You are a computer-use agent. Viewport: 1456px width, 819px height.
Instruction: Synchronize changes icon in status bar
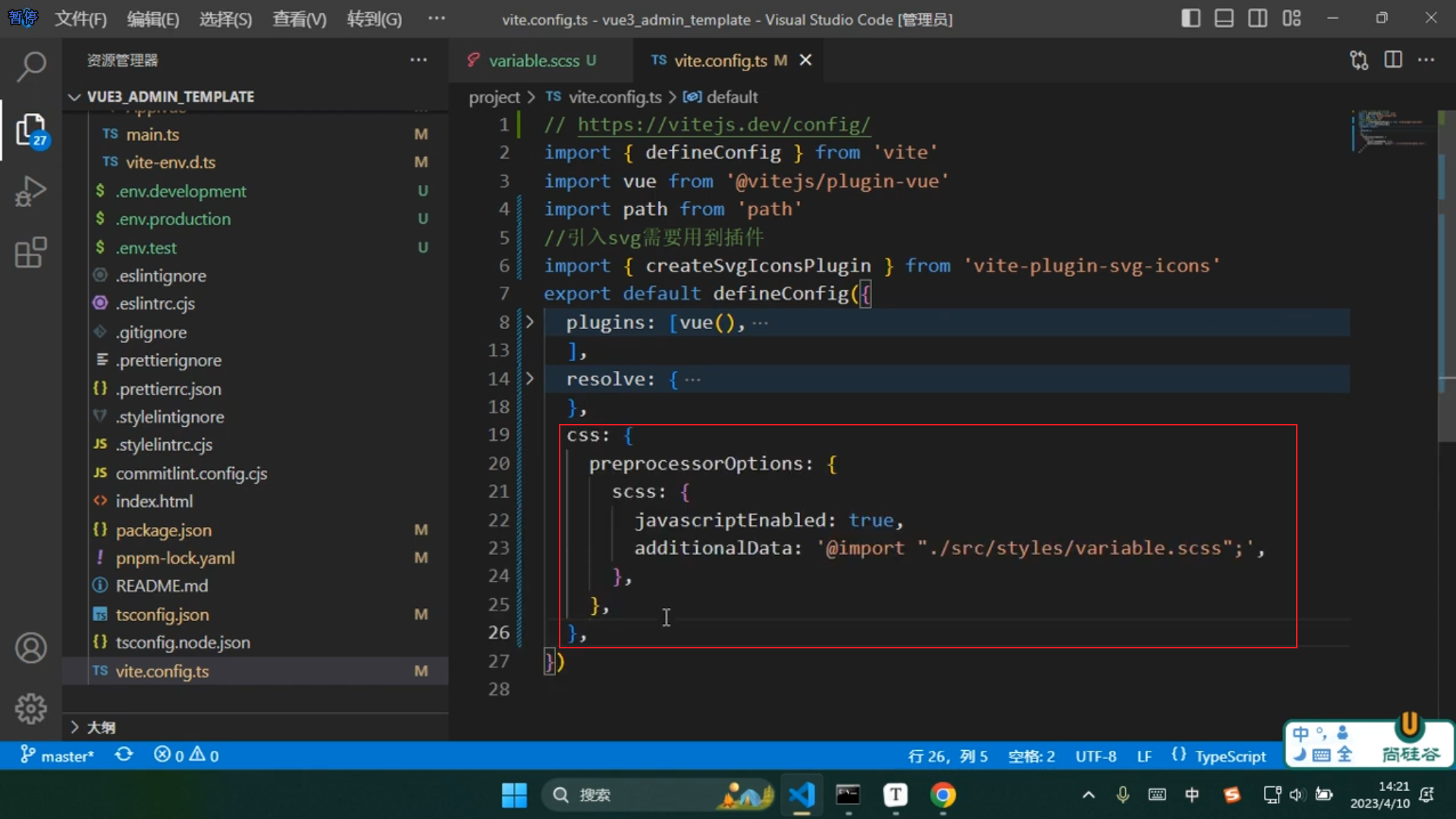coord(124,755)
